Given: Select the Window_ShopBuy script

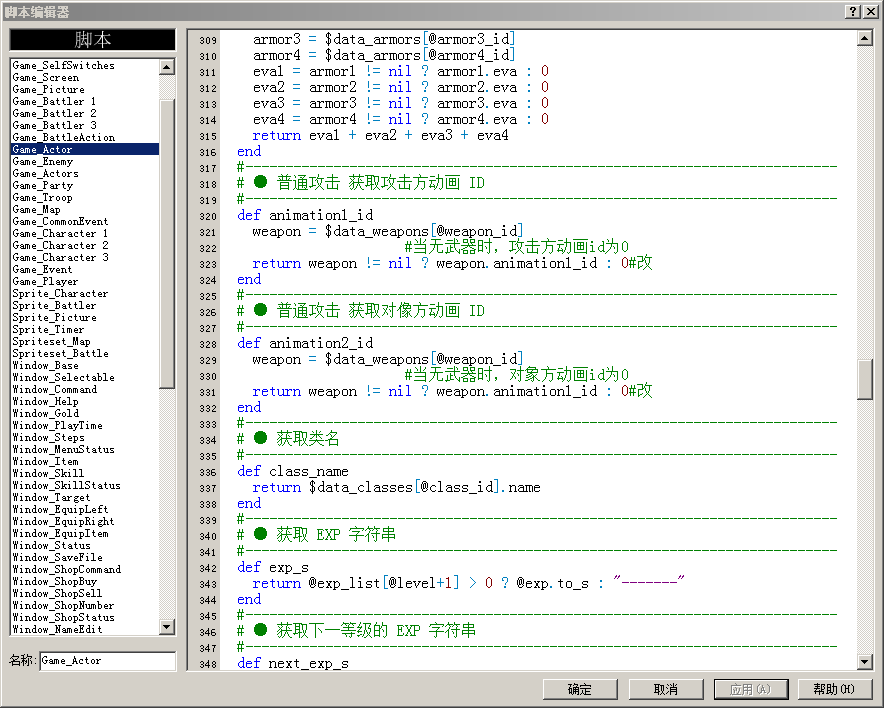Looking at the screenshot, I should click(x=85, y=581).
